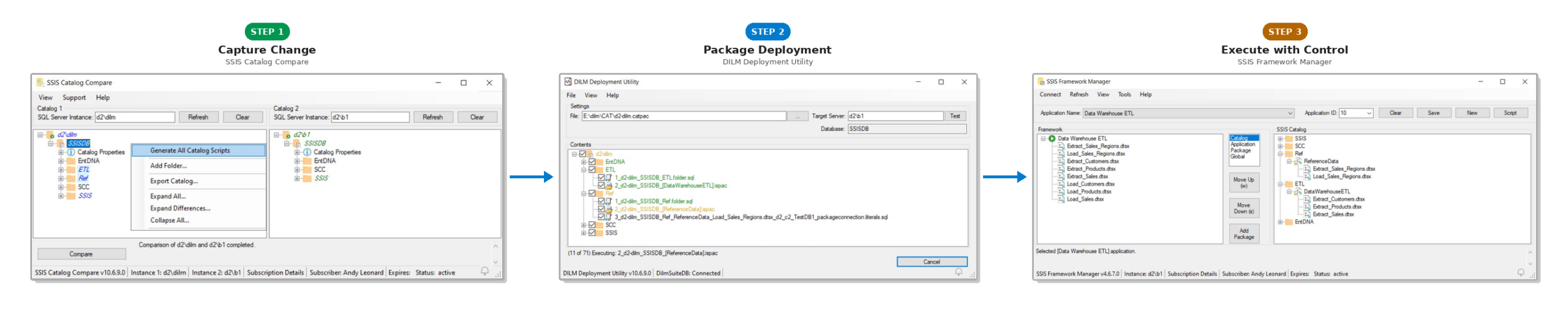Toggle the SCC folder checkbox in Contents
The image size is (1568, 311).
pos(592,225)
